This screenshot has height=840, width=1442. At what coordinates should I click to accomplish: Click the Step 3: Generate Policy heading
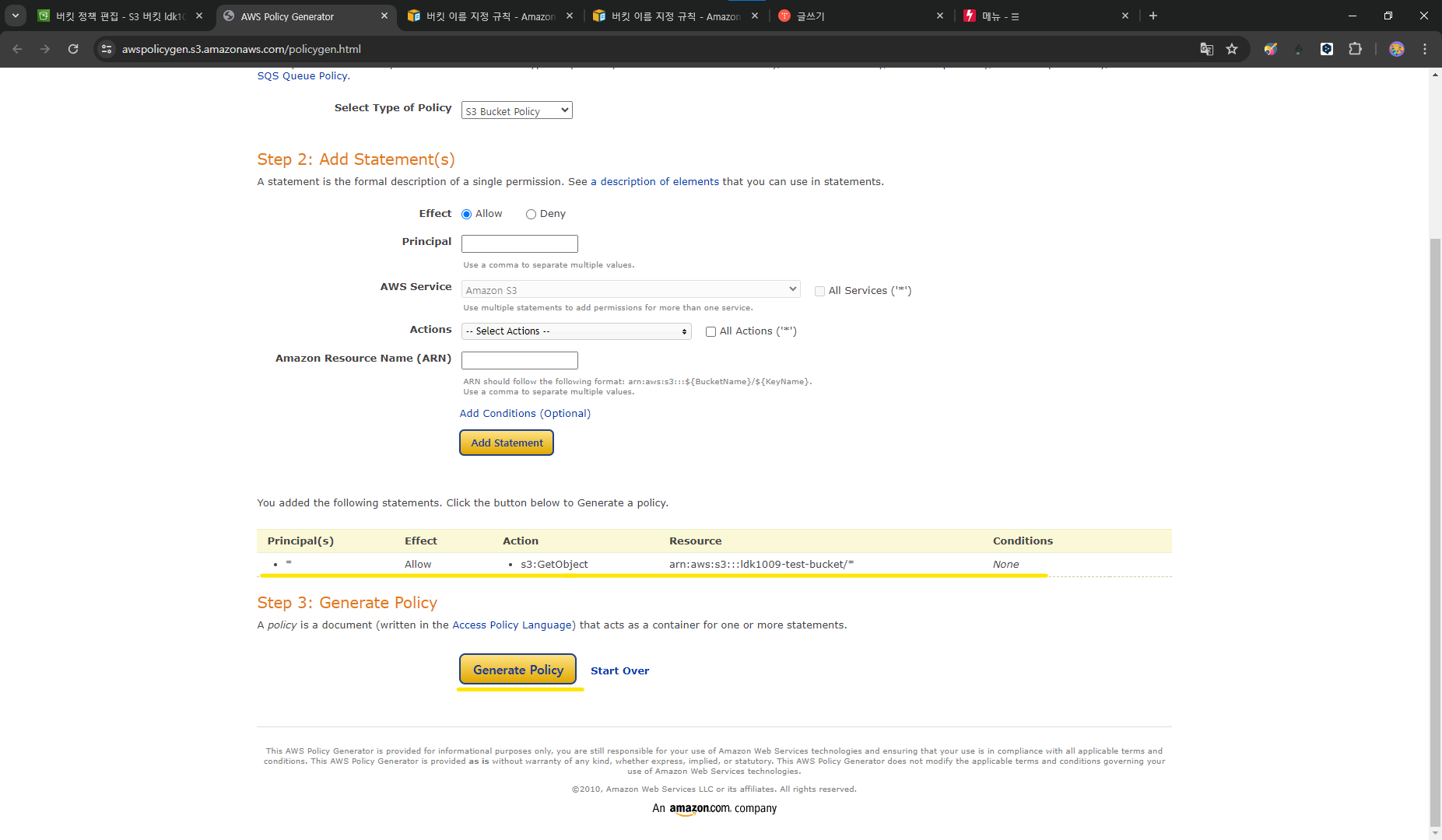point(347,602)
